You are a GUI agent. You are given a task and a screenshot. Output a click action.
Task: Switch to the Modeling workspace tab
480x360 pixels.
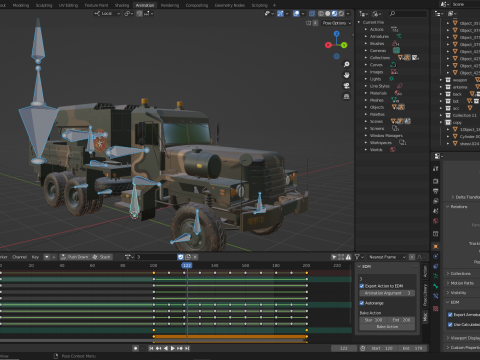(x=21, y=5)
